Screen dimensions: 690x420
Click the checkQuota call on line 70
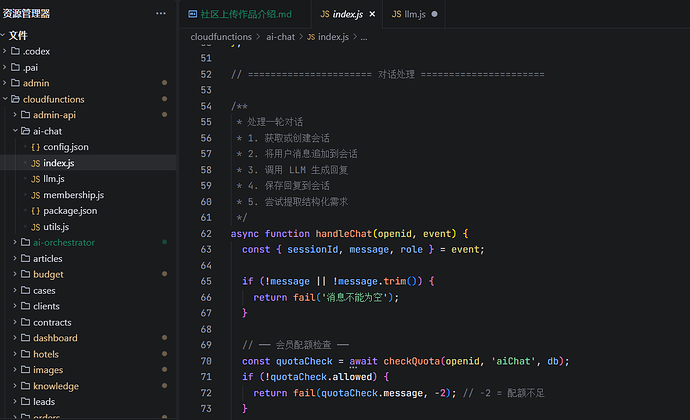411,361
